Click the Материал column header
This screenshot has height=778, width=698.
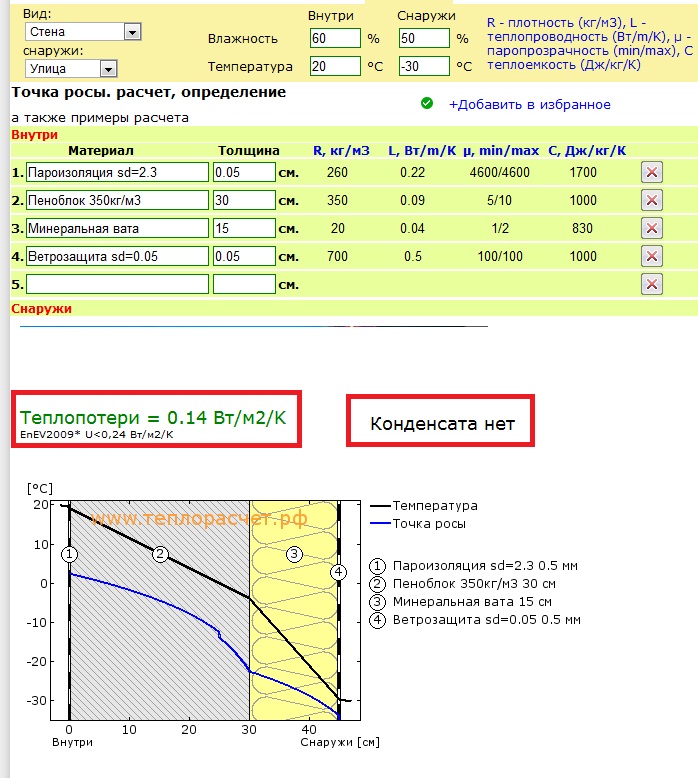(x=101, y=151)
